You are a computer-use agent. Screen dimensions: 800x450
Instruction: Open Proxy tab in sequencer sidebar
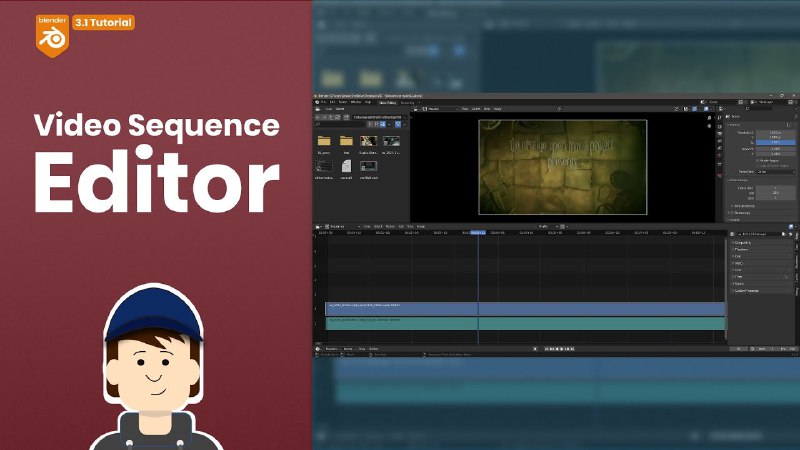click(796, 291)
